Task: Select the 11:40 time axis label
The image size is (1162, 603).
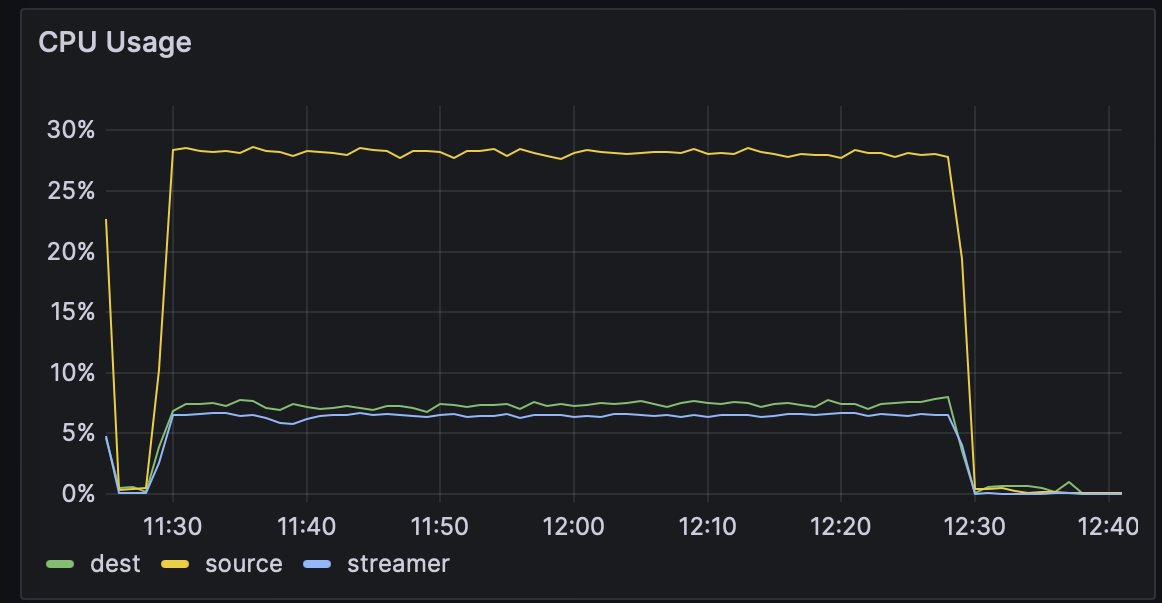Action: click(x=306, y=526)
